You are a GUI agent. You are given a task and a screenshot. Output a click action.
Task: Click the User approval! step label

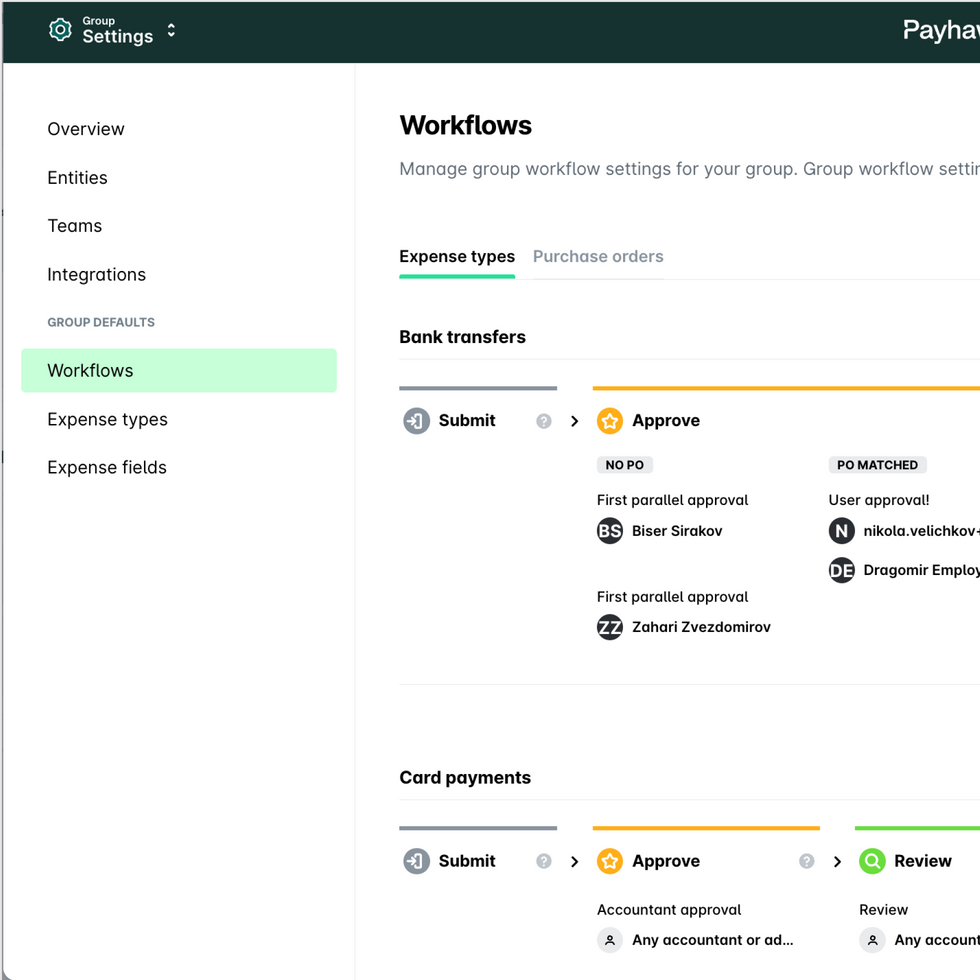879,500
